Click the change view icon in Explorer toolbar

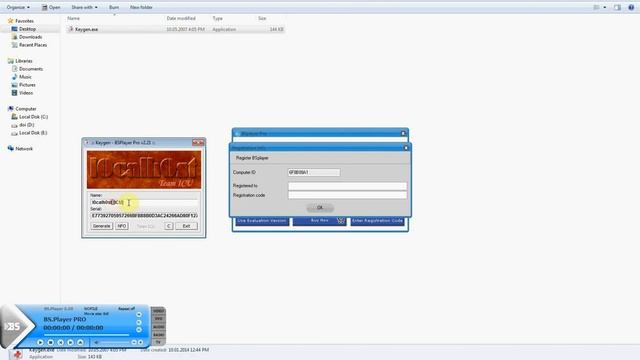click(x=597, y=7)
